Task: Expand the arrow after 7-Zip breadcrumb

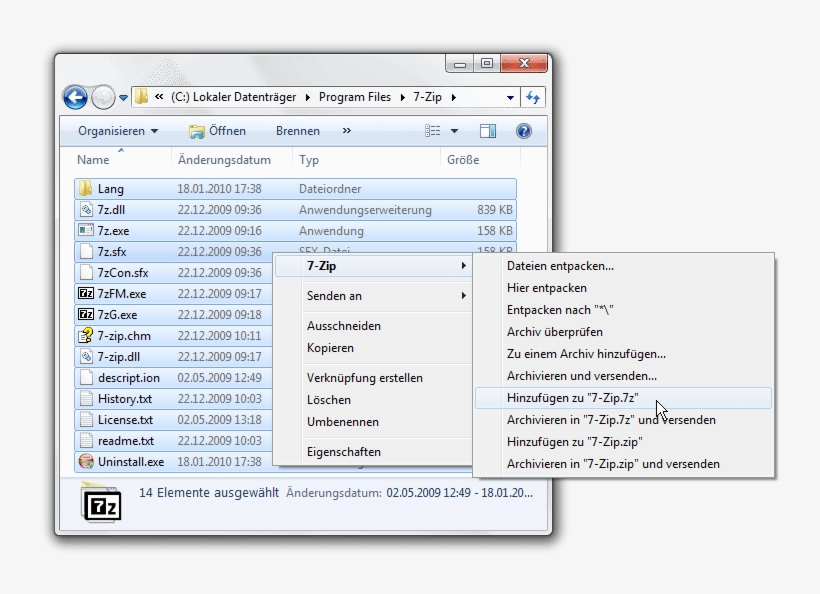Action: [x=453, y=97]
